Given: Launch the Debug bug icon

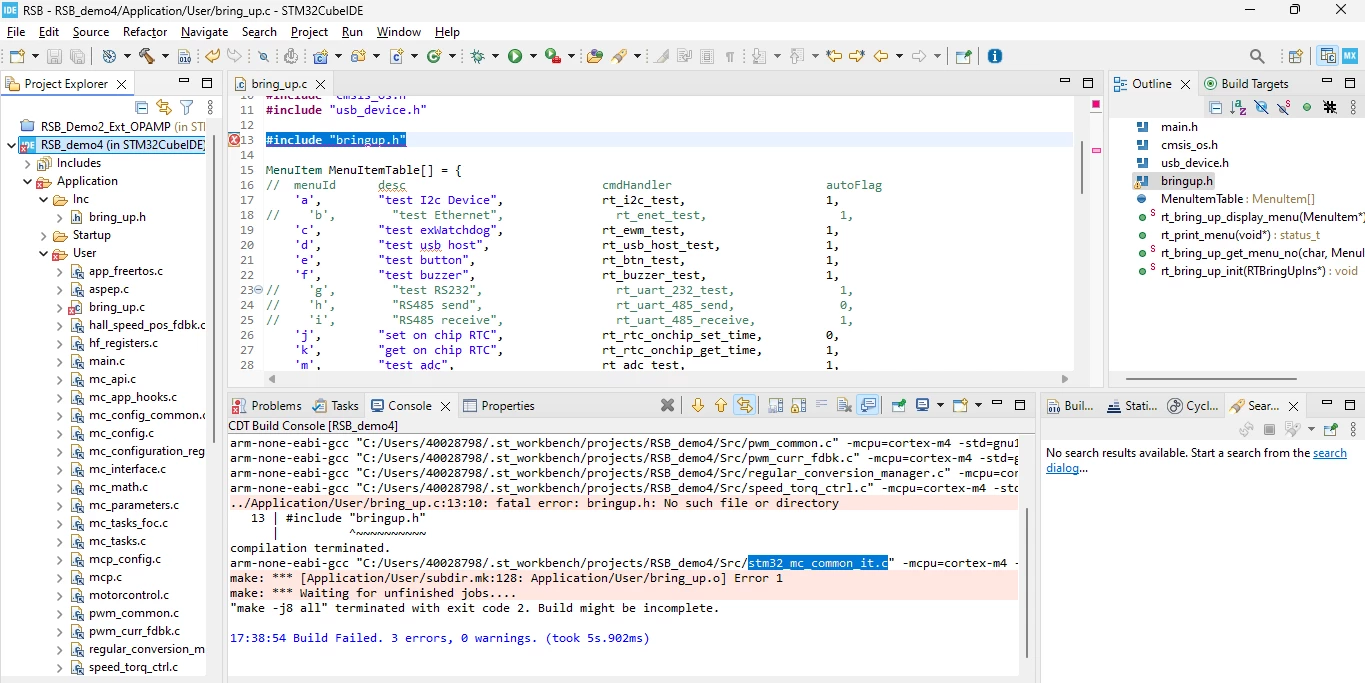Looking at the screenshot, I should [x=478, y=56].
